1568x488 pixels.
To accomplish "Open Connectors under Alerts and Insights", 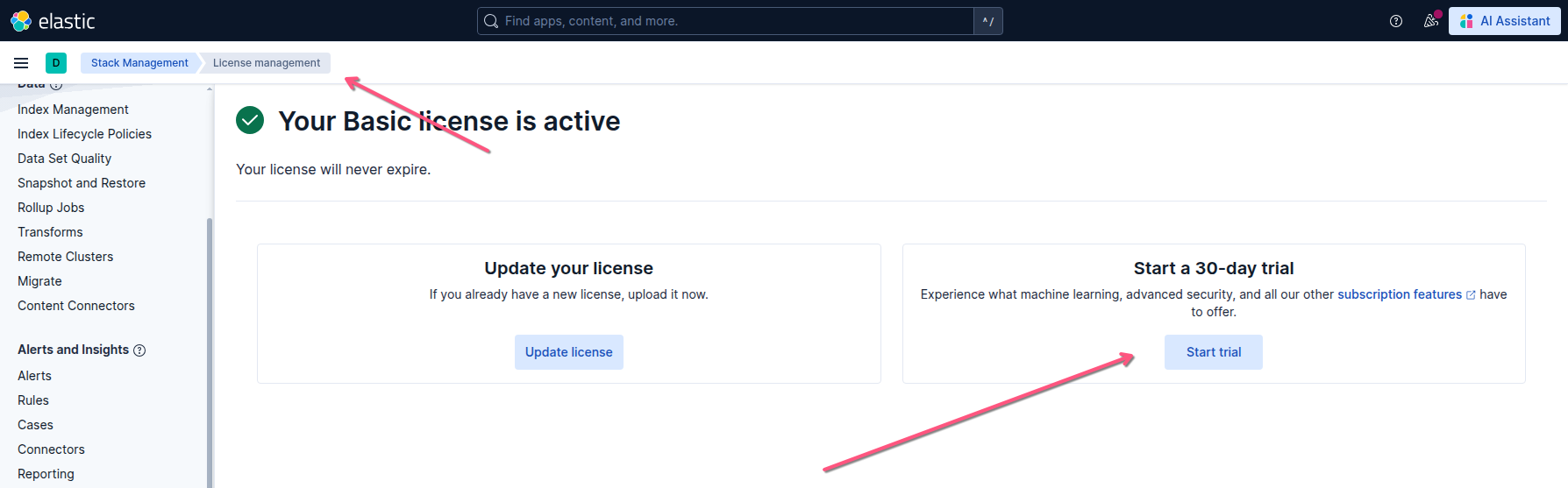I will pyautogui.click(x=51, y=449).
